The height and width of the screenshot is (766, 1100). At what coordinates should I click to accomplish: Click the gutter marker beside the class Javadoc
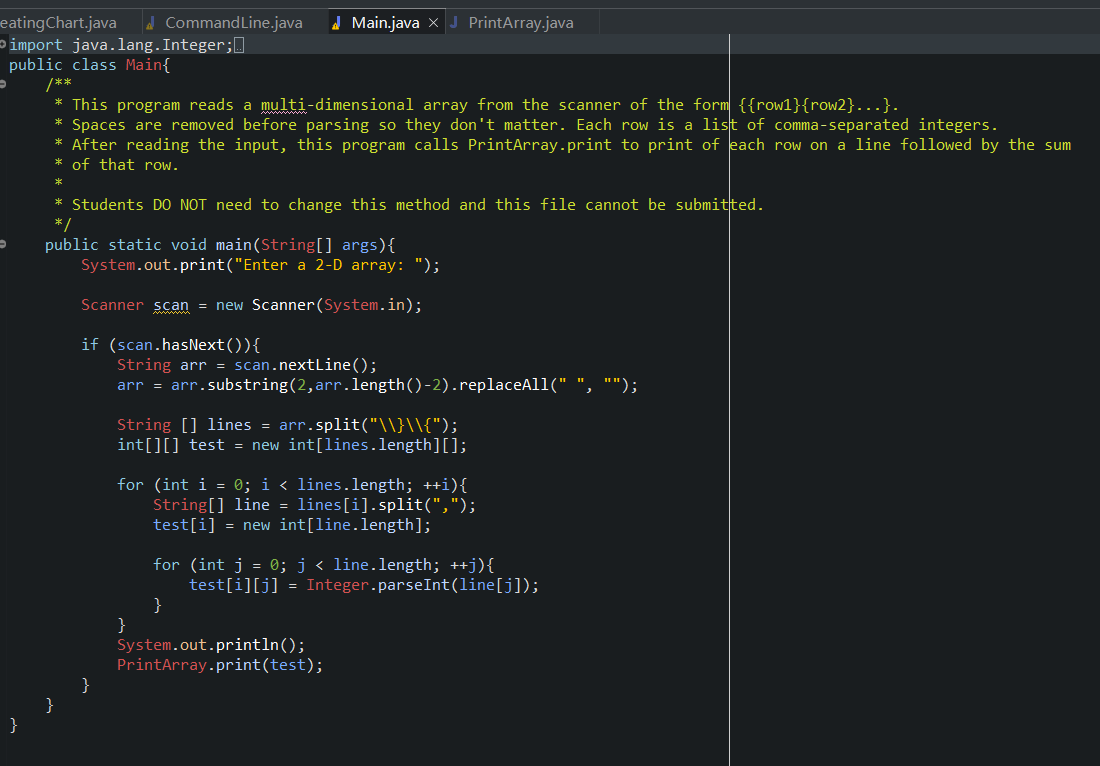(4, 84)
